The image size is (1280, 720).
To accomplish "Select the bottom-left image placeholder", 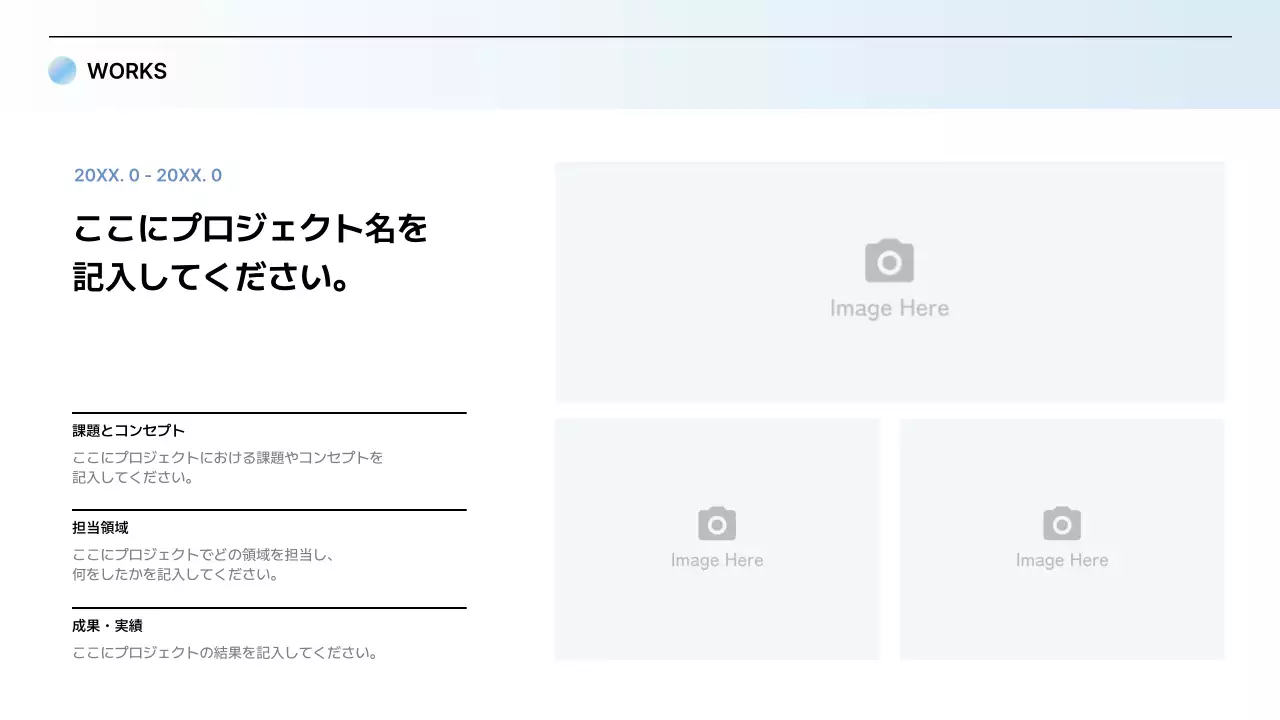I will click(x=716, y=539).
